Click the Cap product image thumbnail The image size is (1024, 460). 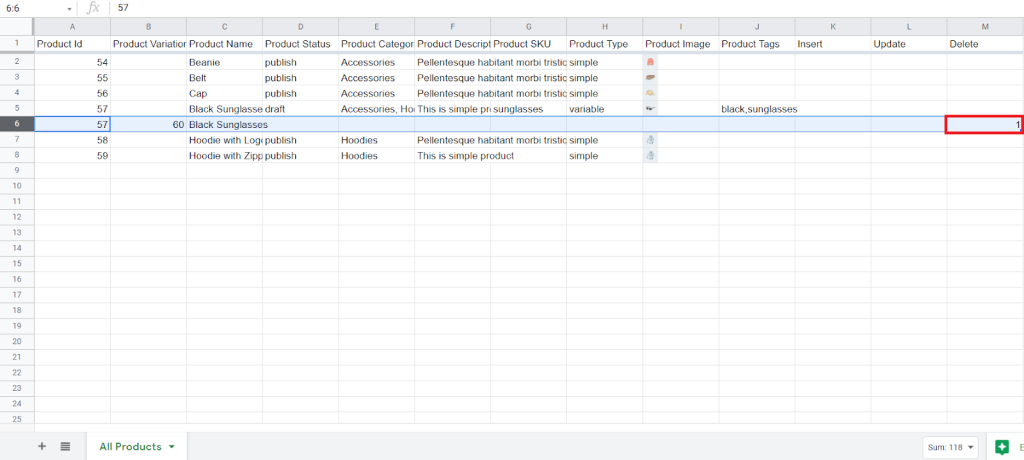pos(650,93)
